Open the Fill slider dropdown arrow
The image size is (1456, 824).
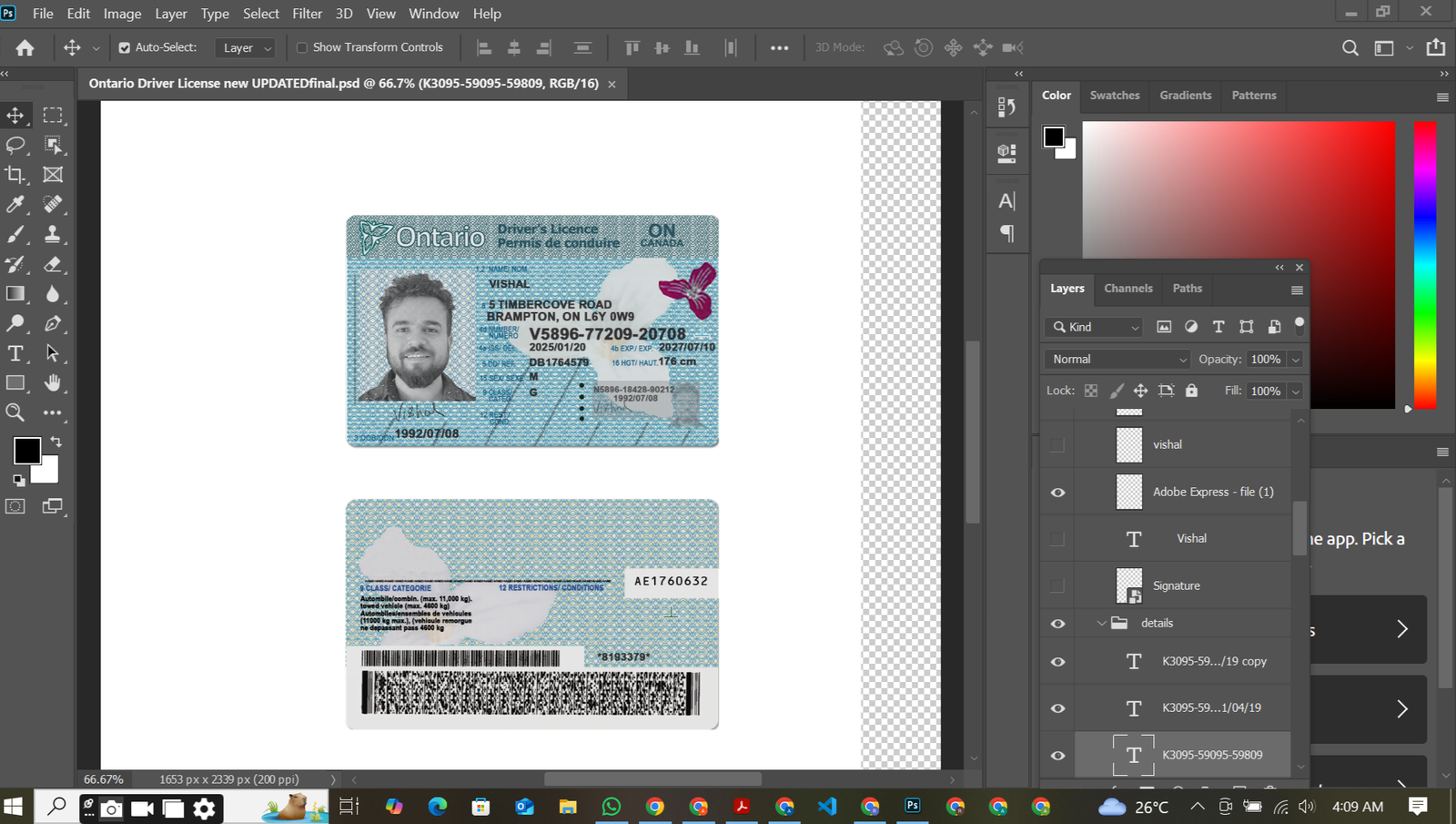pyautogui.click(x=1296, y=392)
